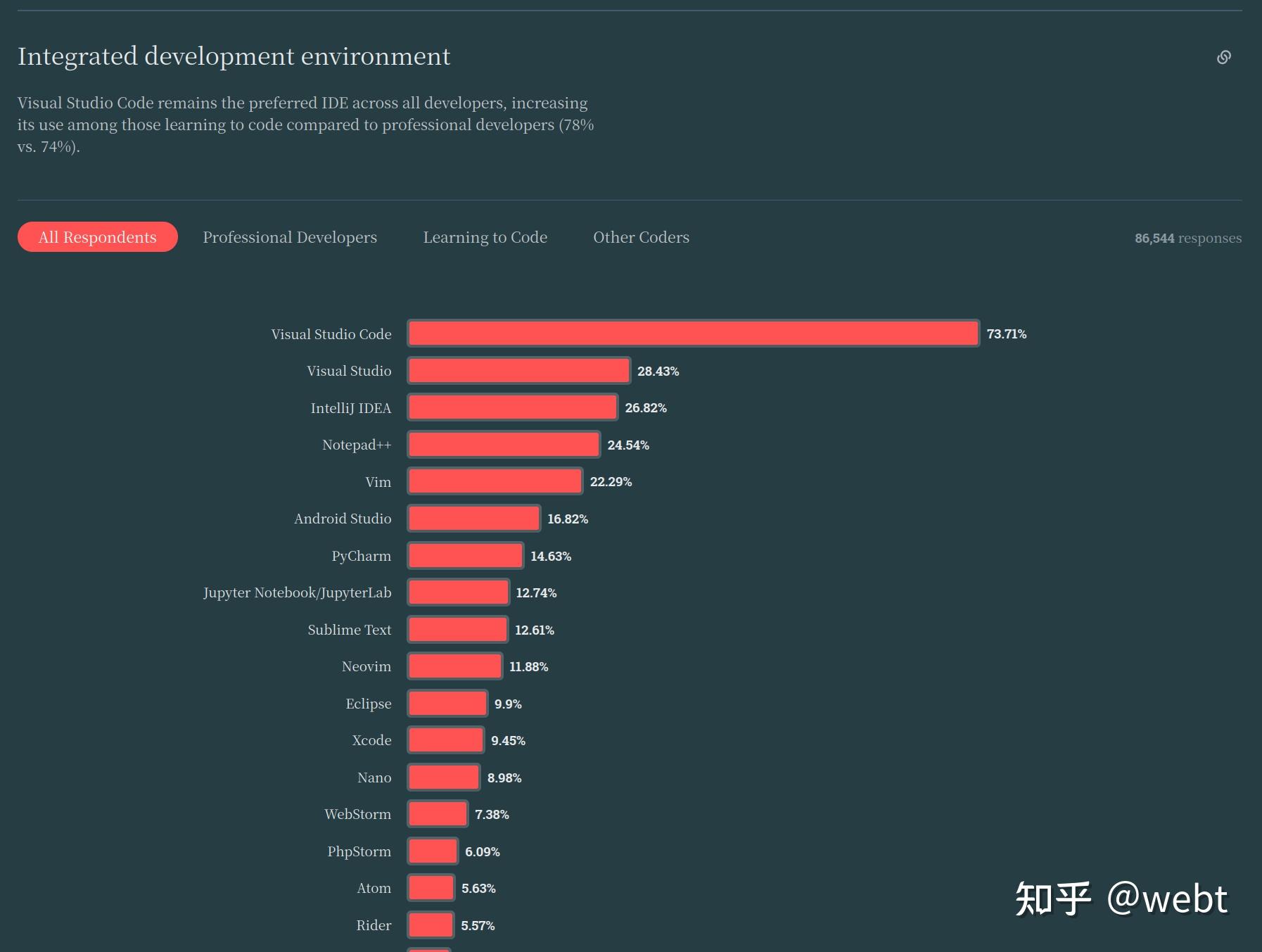This screenshot has width=1262, height=952.
Task: Click the Notepad++ label
Action: pos(357,445)
